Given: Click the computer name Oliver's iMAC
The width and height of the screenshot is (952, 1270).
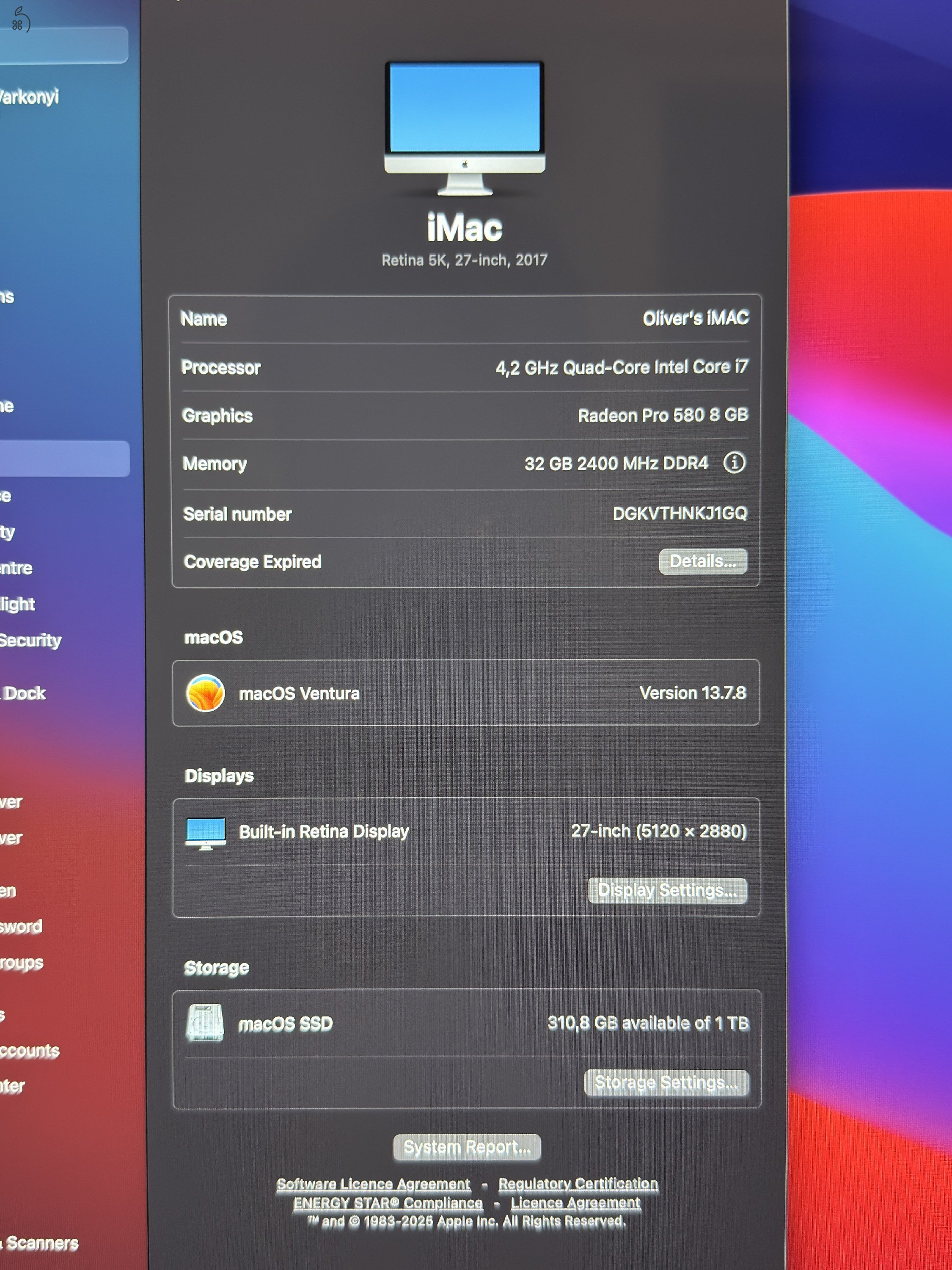Looking at the screenshot, I should pos(696,318).
